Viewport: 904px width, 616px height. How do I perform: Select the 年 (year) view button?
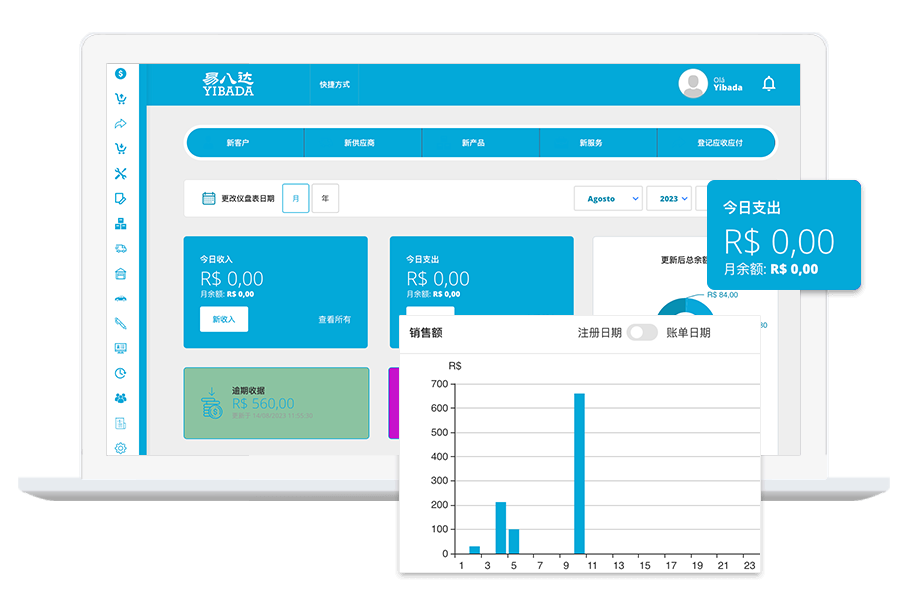(325, 199)
